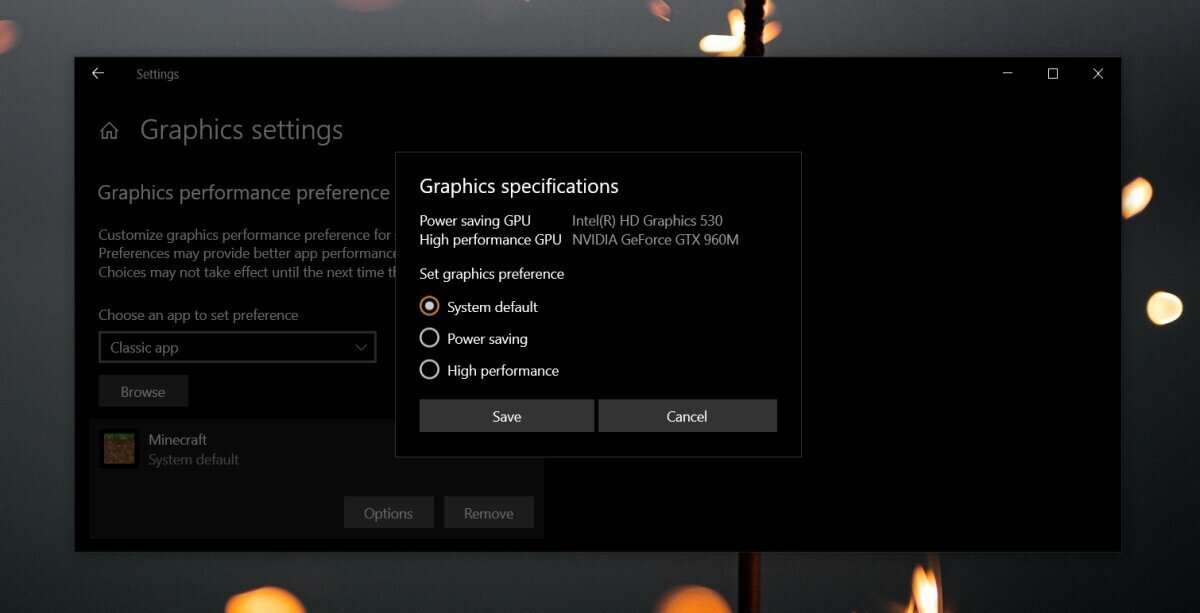Remove Minecraft from the list

tap(488, 513)
